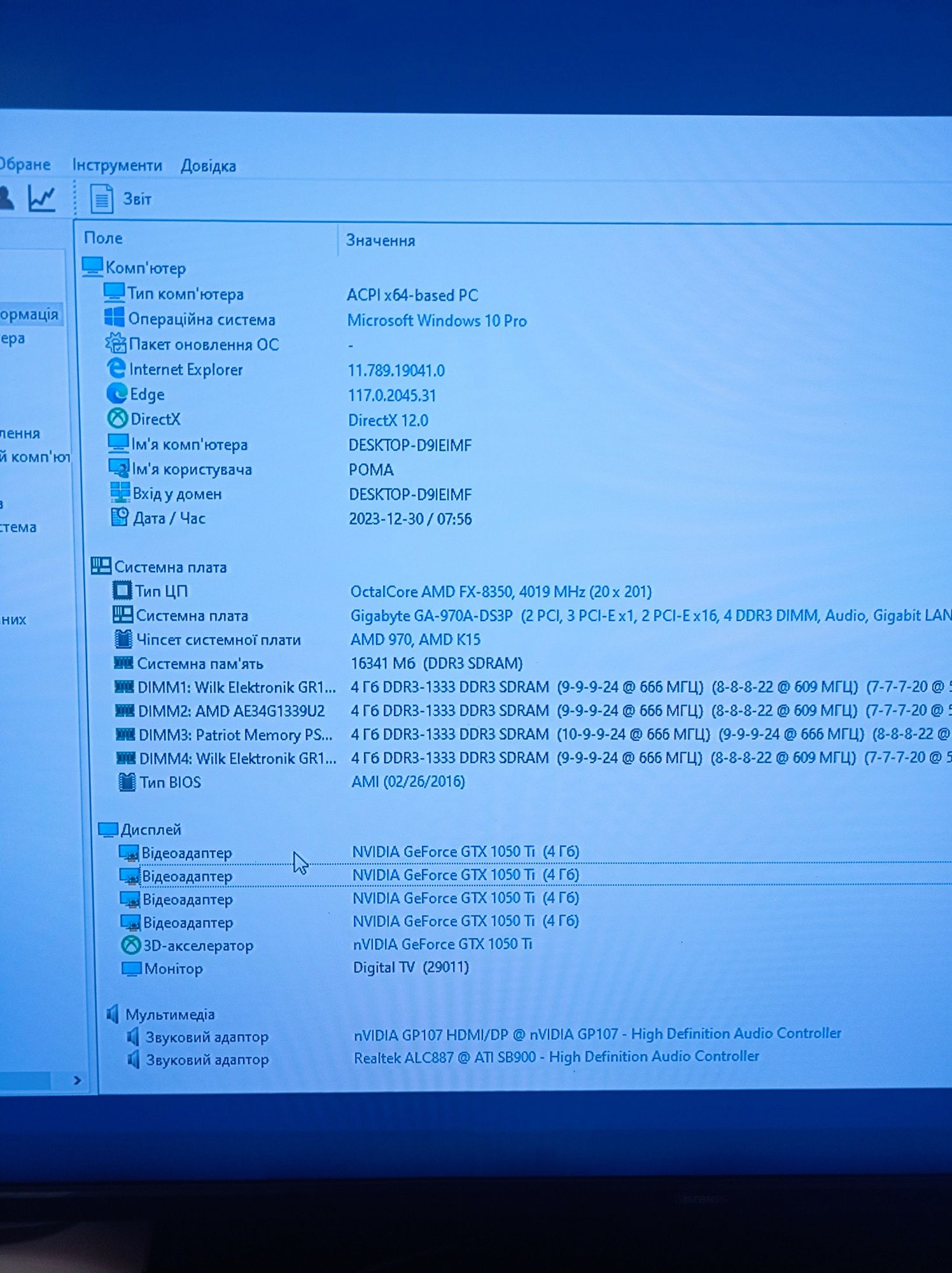Select the Дисплей group header

151,829
